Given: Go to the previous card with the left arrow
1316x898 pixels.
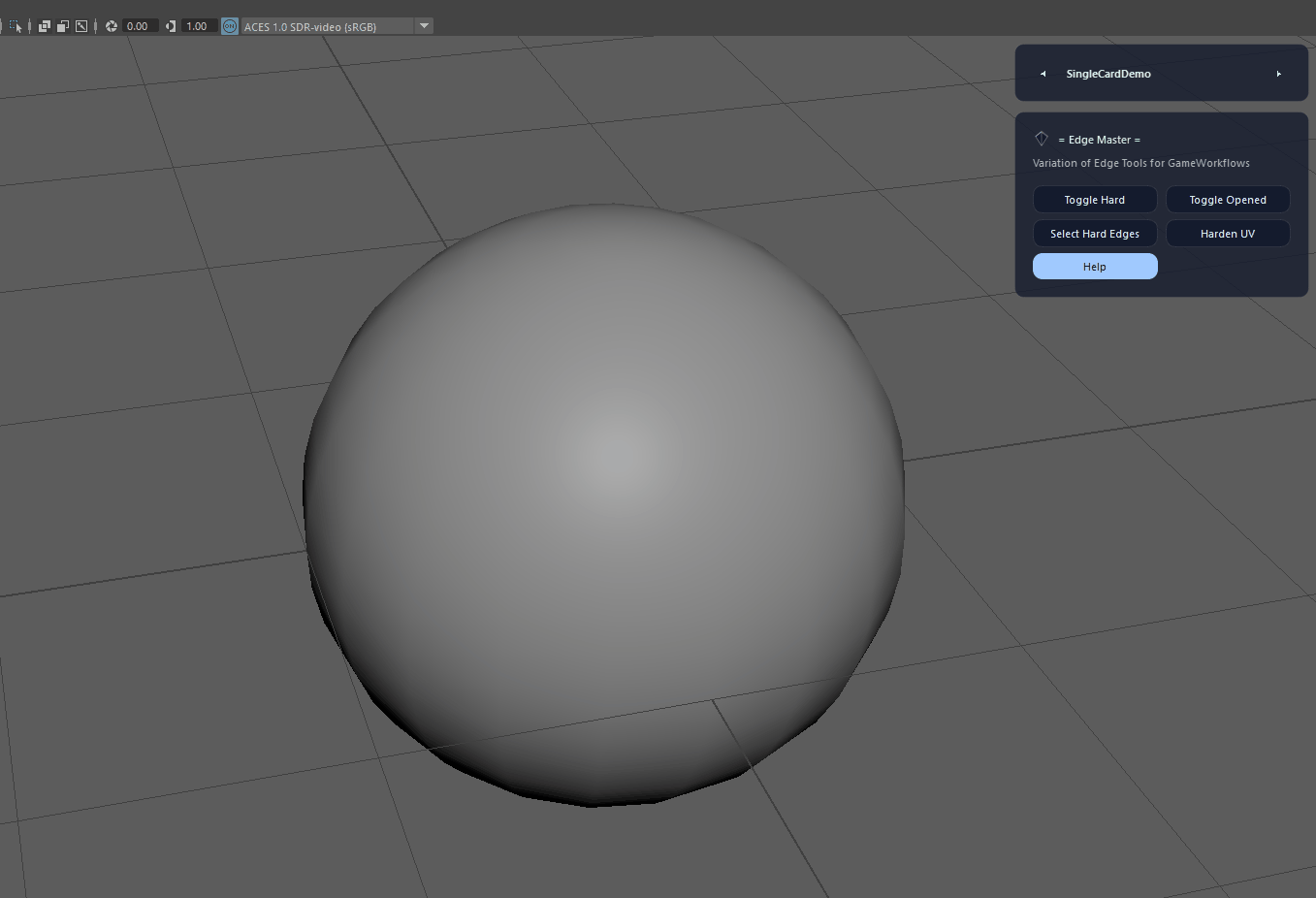Looking at the screenshot, I should click(1043, 74).
